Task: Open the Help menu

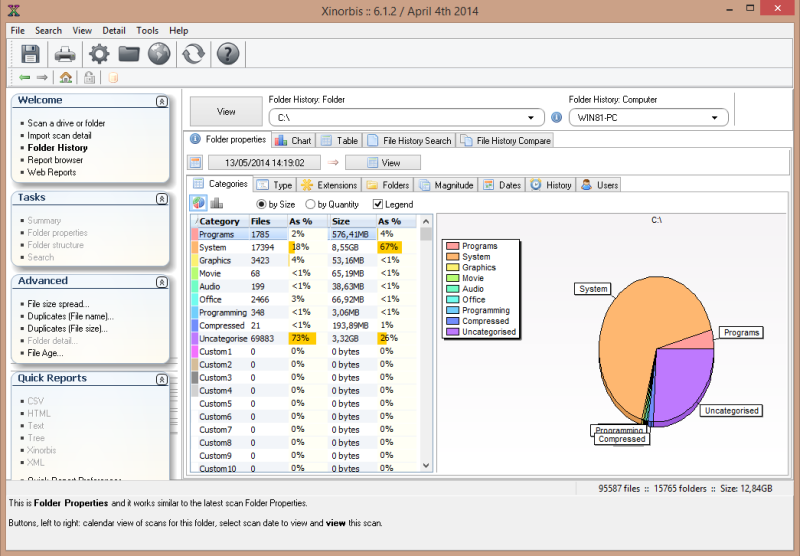Action: pos(179,31)
